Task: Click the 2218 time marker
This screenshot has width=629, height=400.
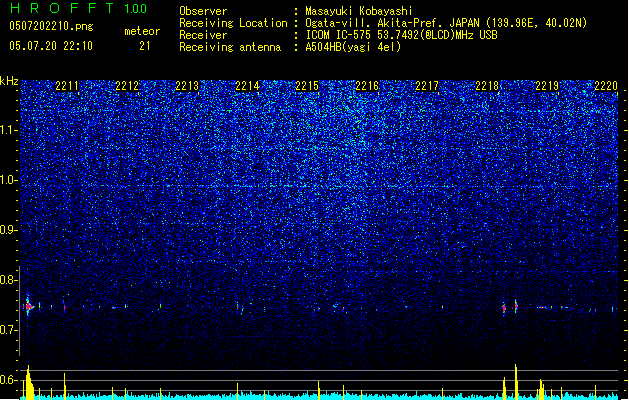Action: click(x=487, y=86)
